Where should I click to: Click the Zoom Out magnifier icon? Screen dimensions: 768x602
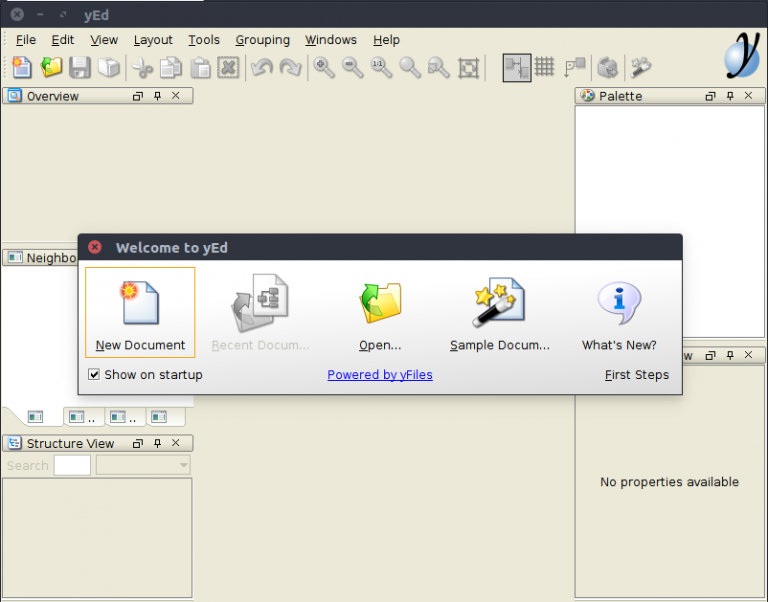click(x=353, y=68)
